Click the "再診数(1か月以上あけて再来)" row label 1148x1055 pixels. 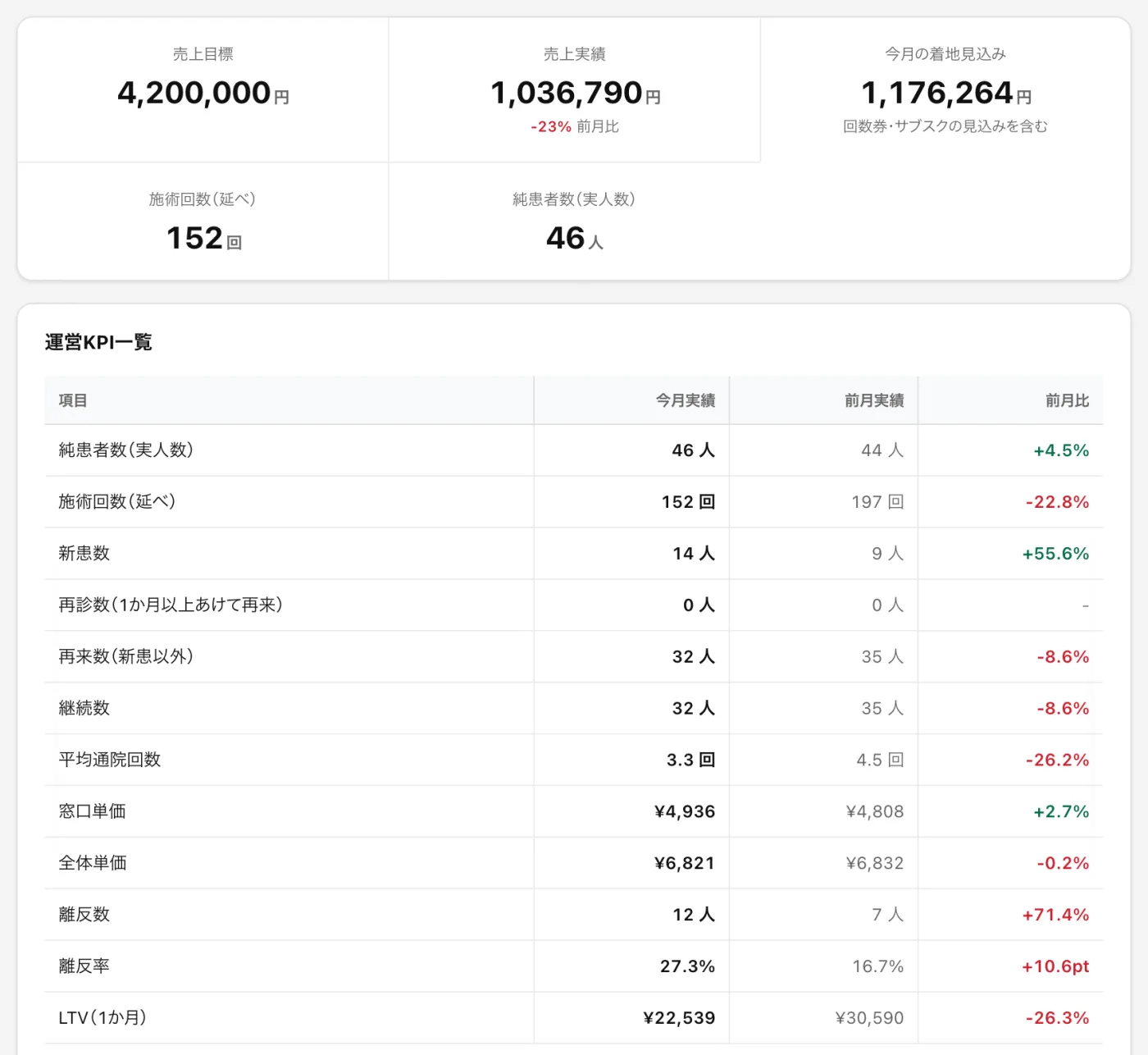tap(171, 605)
